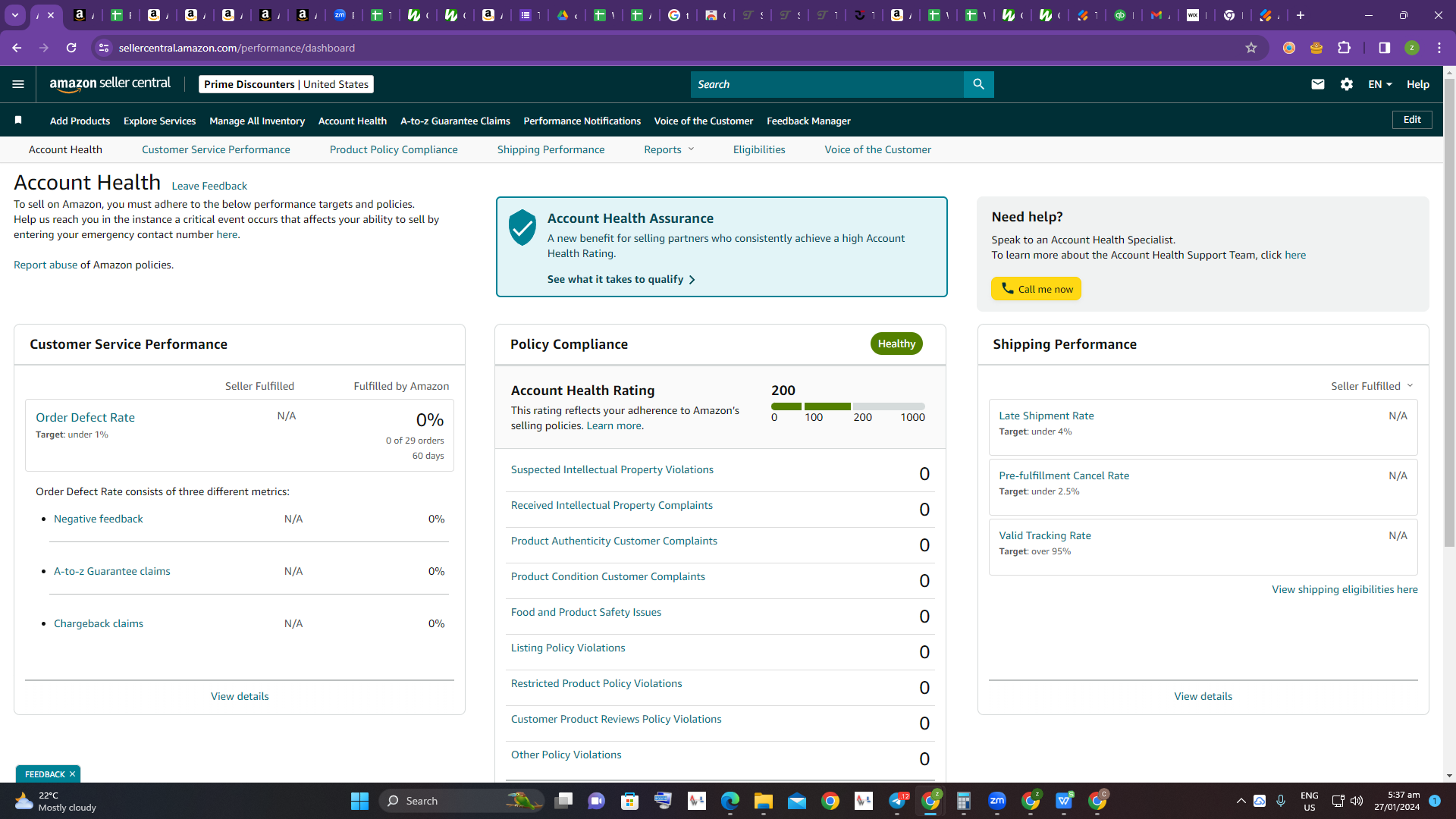Open the Chrome profile avatar
The height and width of the screenshot is (819, 1456).
[x=1412, y=48]
